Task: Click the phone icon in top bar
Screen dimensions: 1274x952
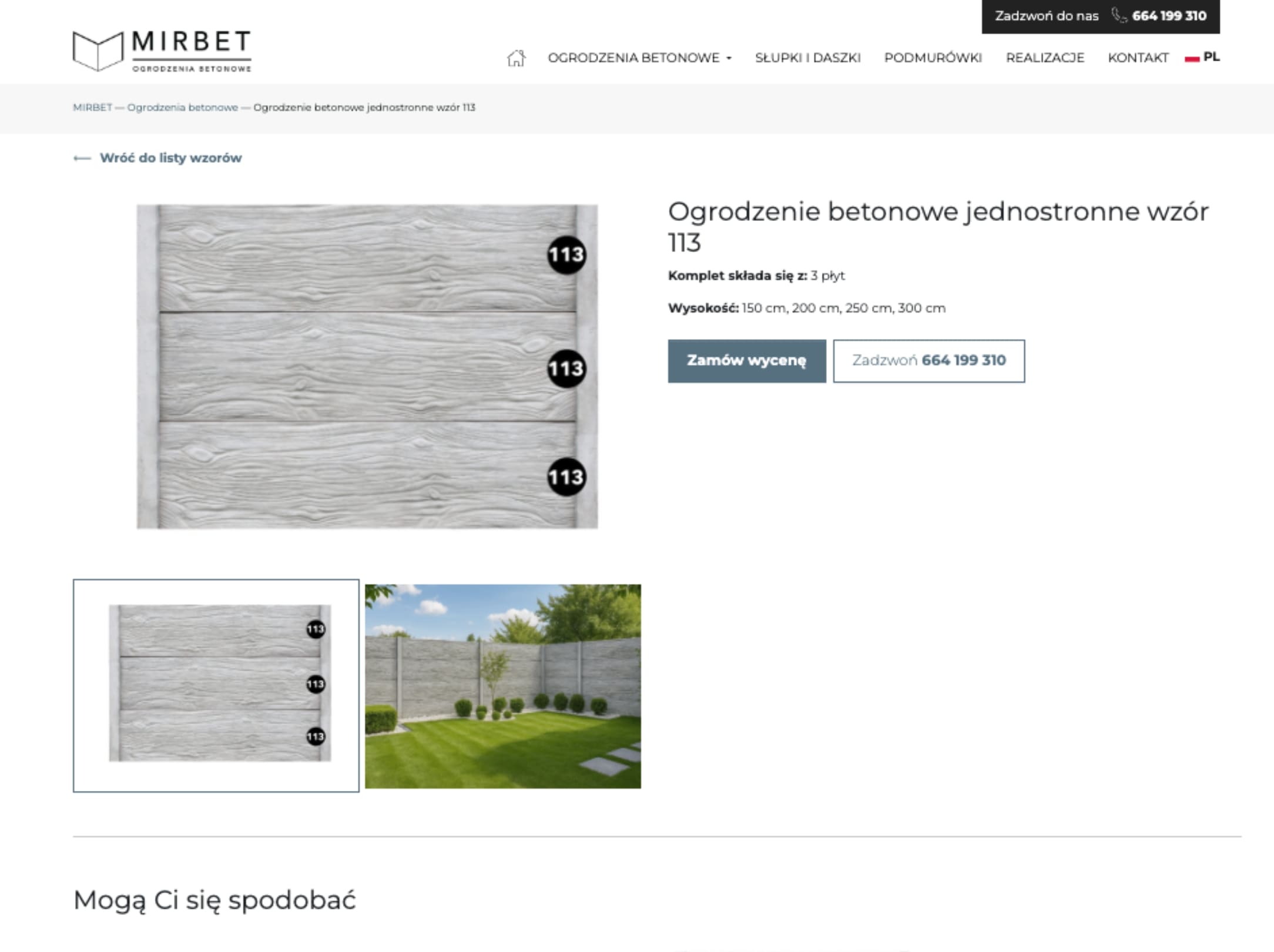Action: coord(1118,16)
